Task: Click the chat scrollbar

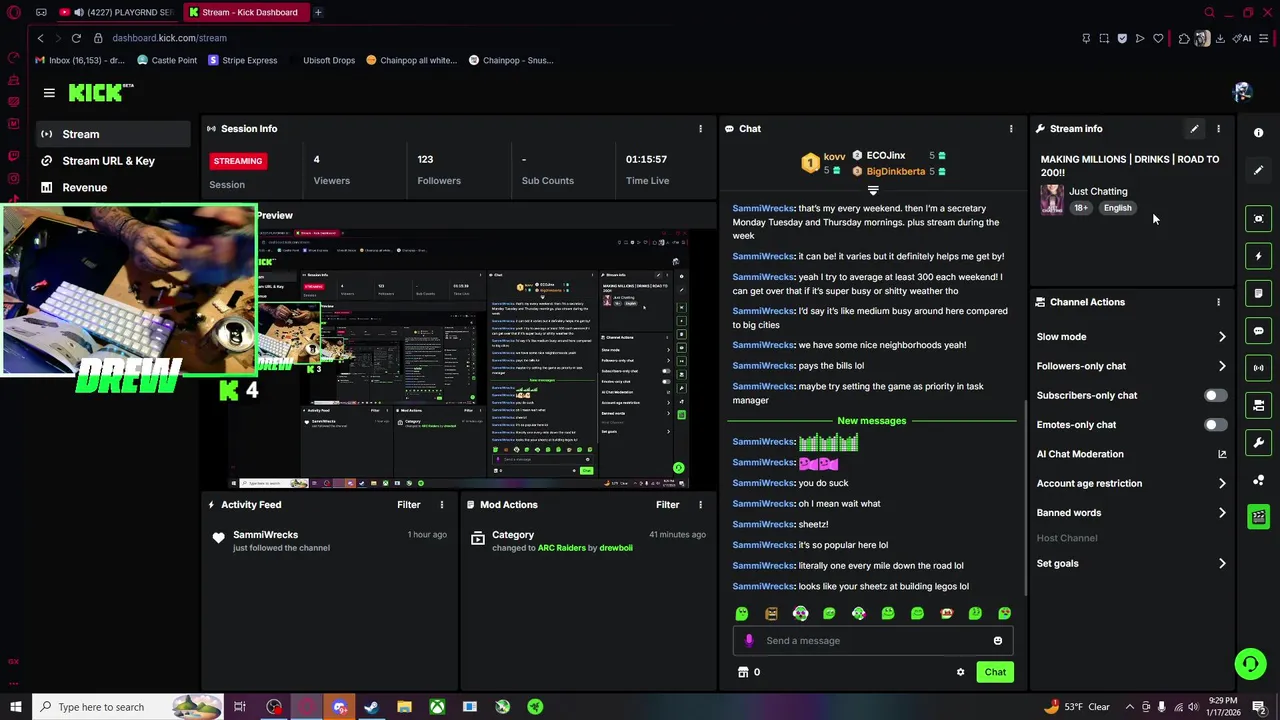Action: [x=1024, y=498]
